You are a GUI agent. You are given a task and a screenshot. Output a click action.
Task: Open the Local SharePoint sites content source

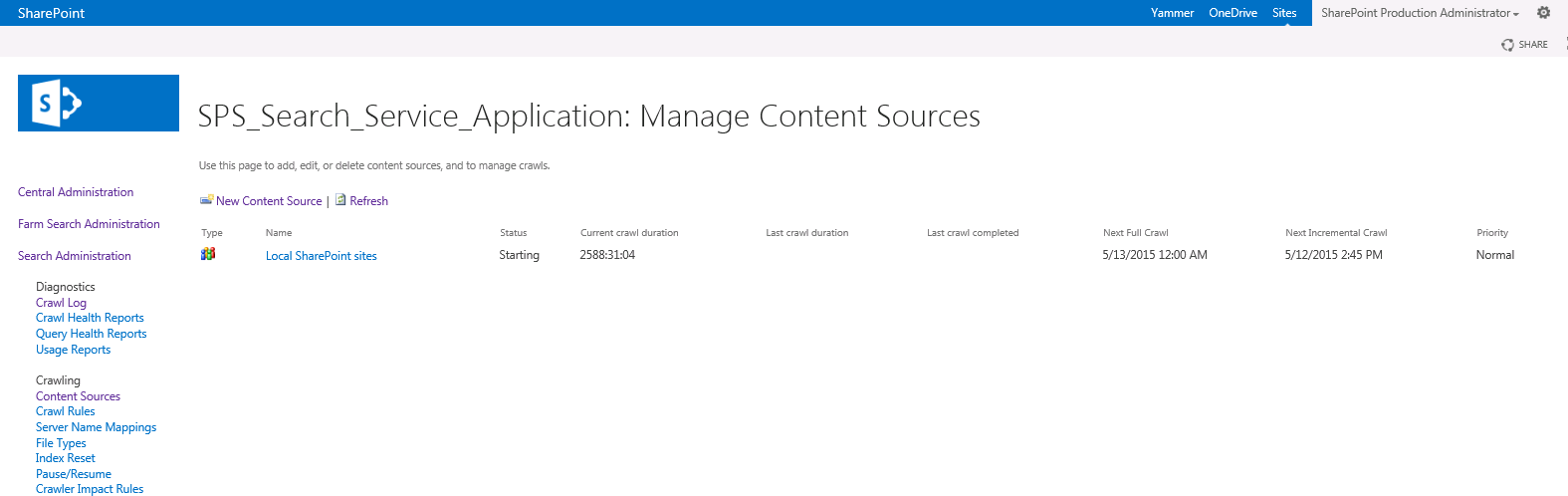[321, 256]
